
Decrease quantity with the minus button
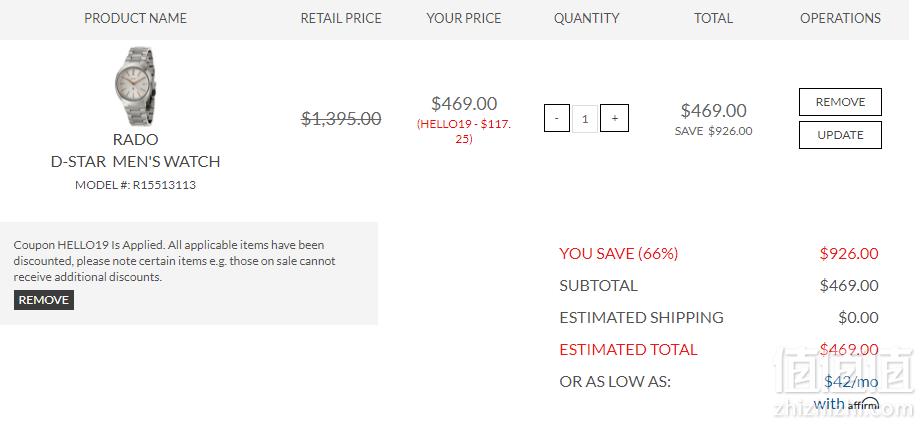pos(557,118)
